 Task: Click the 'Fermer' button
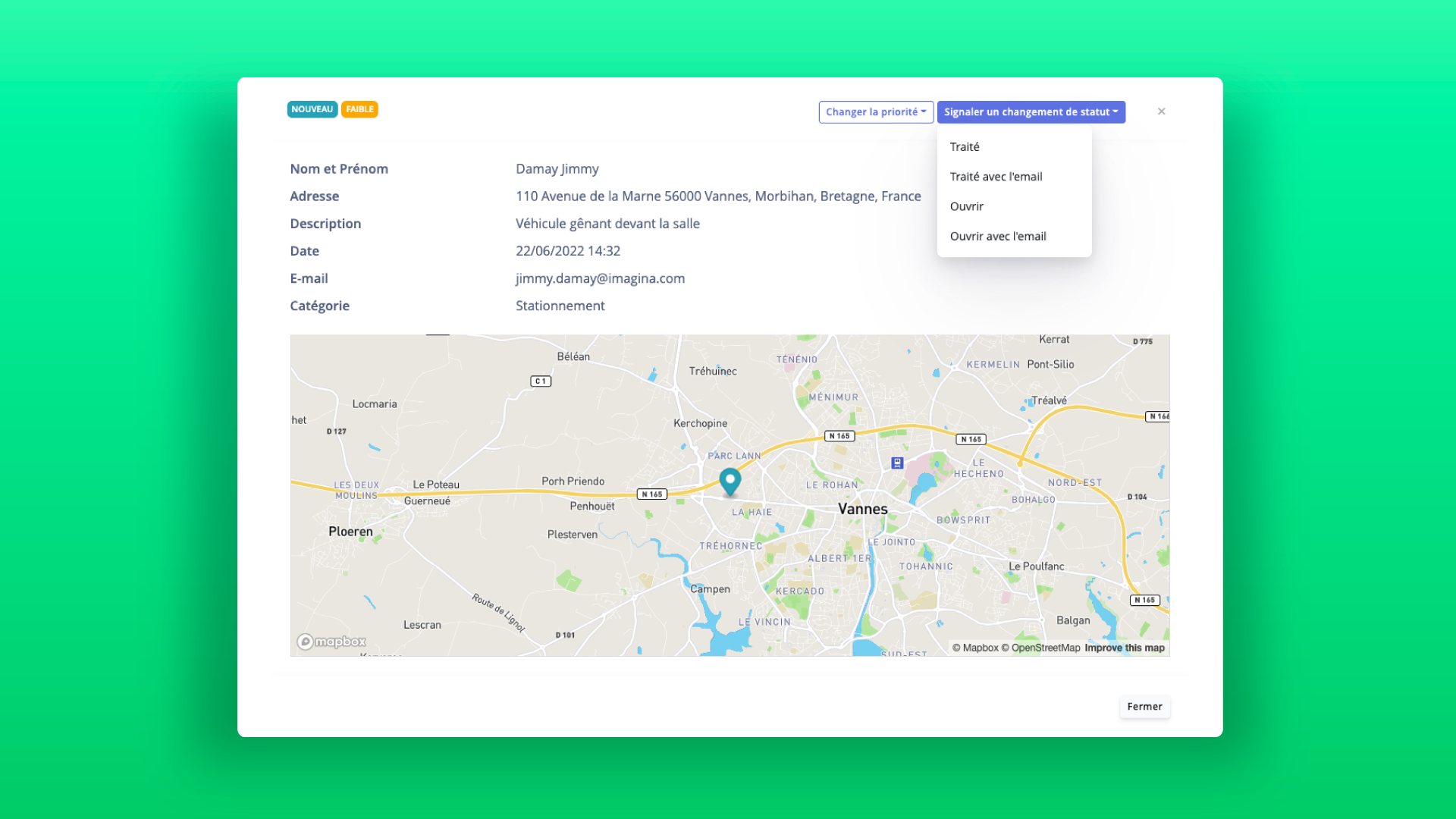tap(1144, 706)
